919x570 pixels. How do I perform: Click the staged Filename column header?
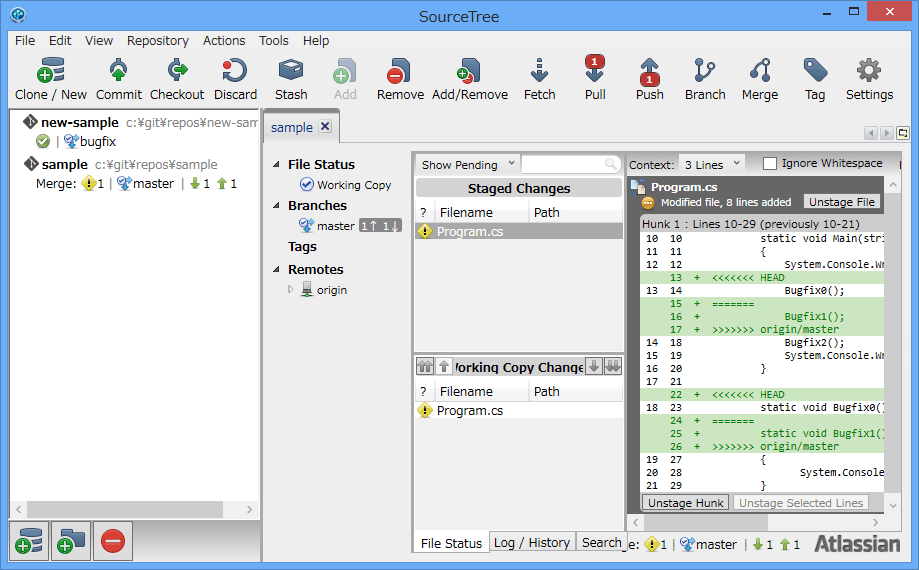481,213
